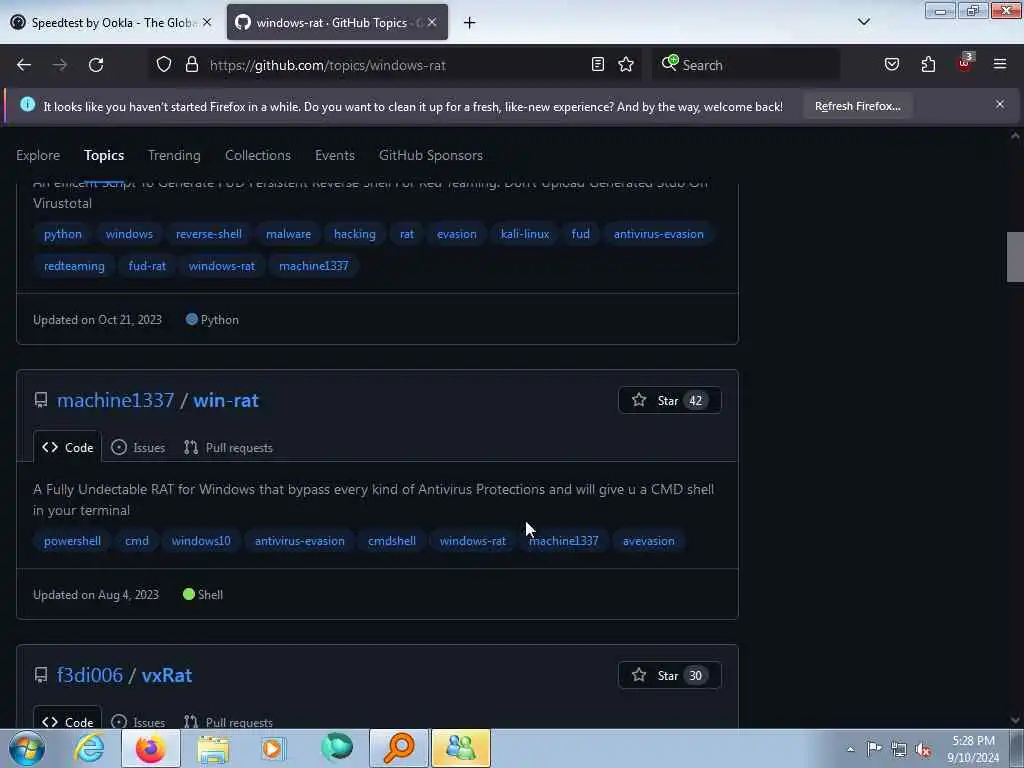This screenshot has height=768, width=1024.
Task: Open the Pocket save icon
Action: 891,64
